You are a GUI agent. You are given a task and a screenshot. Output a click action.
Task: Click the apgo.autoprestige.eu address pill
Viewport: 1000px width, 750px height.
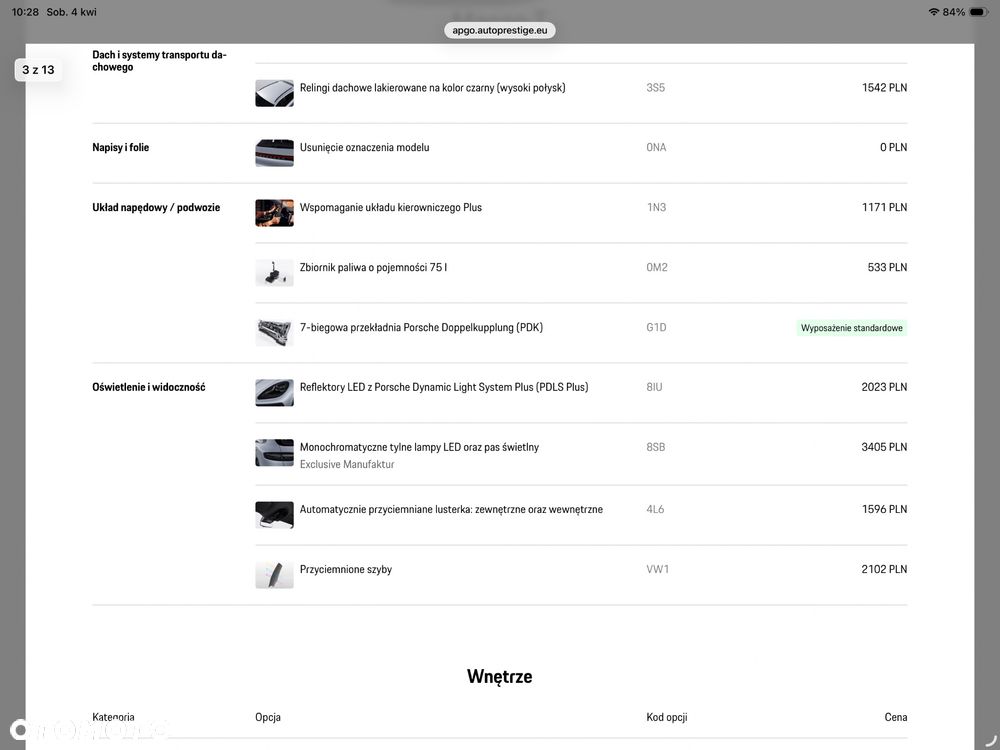(499, 30)
